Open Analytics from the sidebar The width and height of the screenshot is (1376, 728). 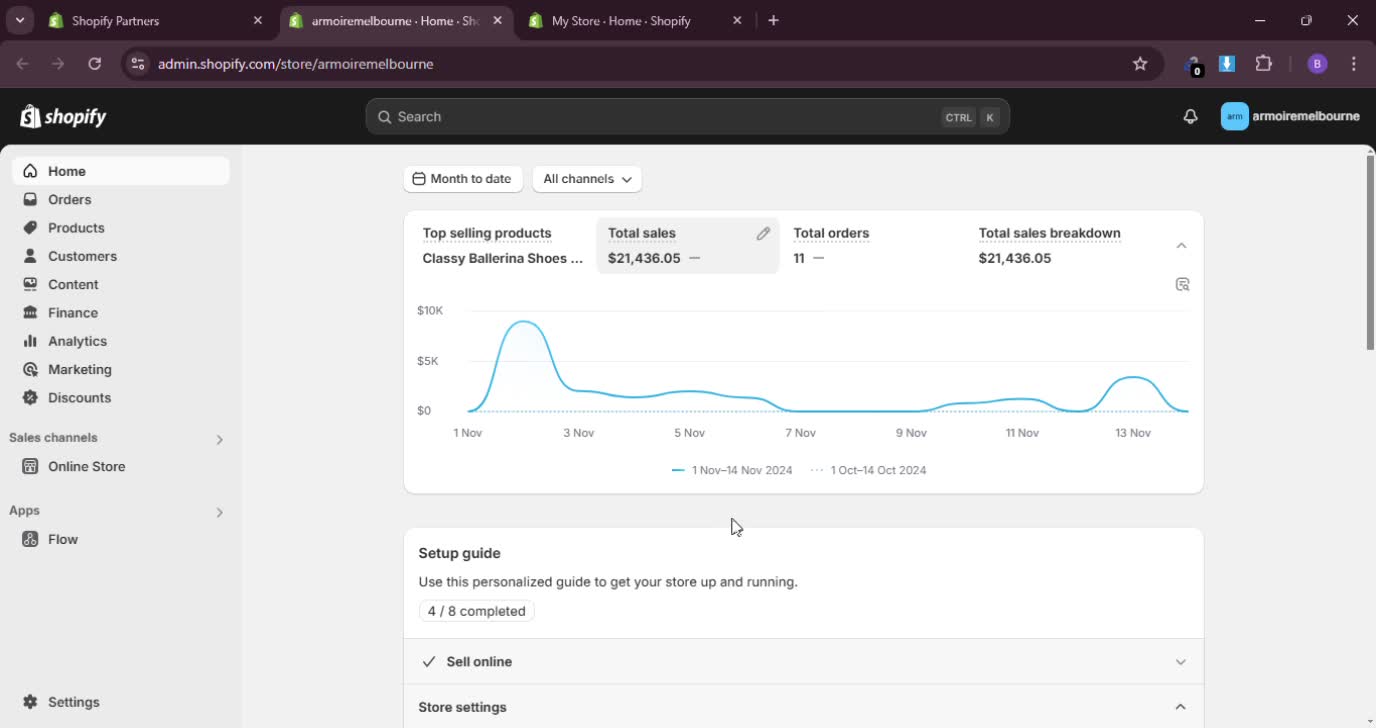(x=77, y=341)
